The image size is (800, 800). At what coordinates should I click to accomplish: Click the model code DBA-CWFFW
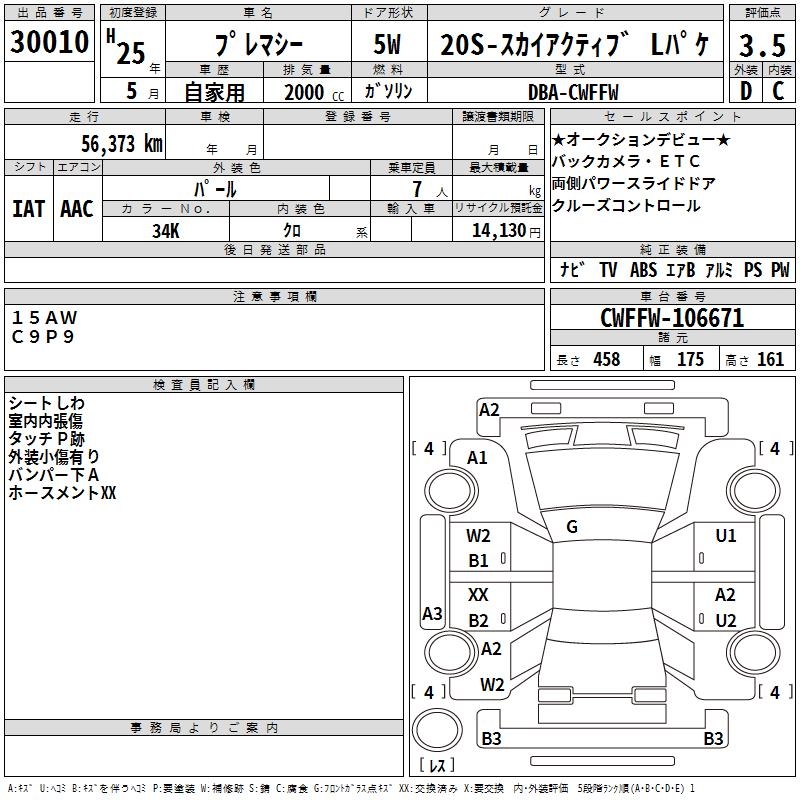[x=573, y=92]
